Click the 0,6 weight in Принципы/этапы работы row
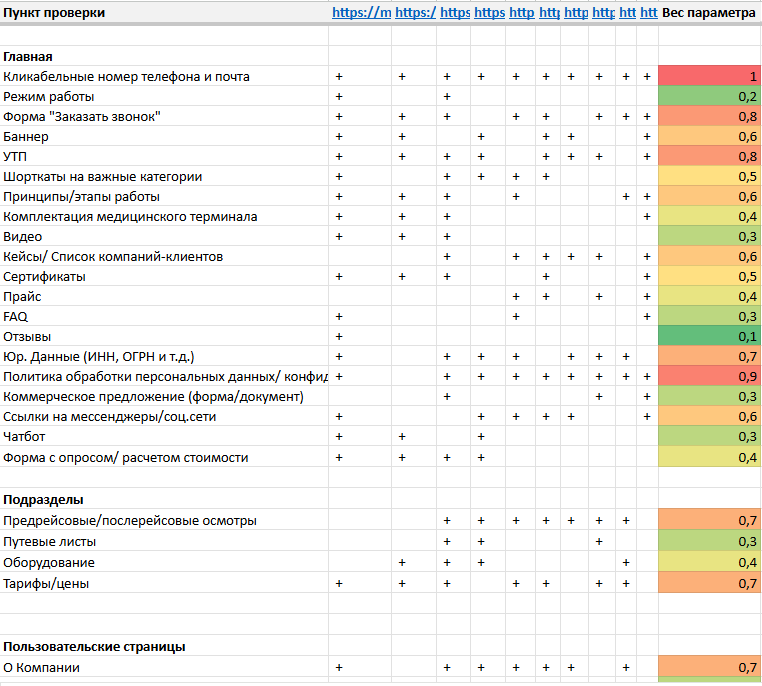This screenshot has width=762, height=686. (710, 196)
